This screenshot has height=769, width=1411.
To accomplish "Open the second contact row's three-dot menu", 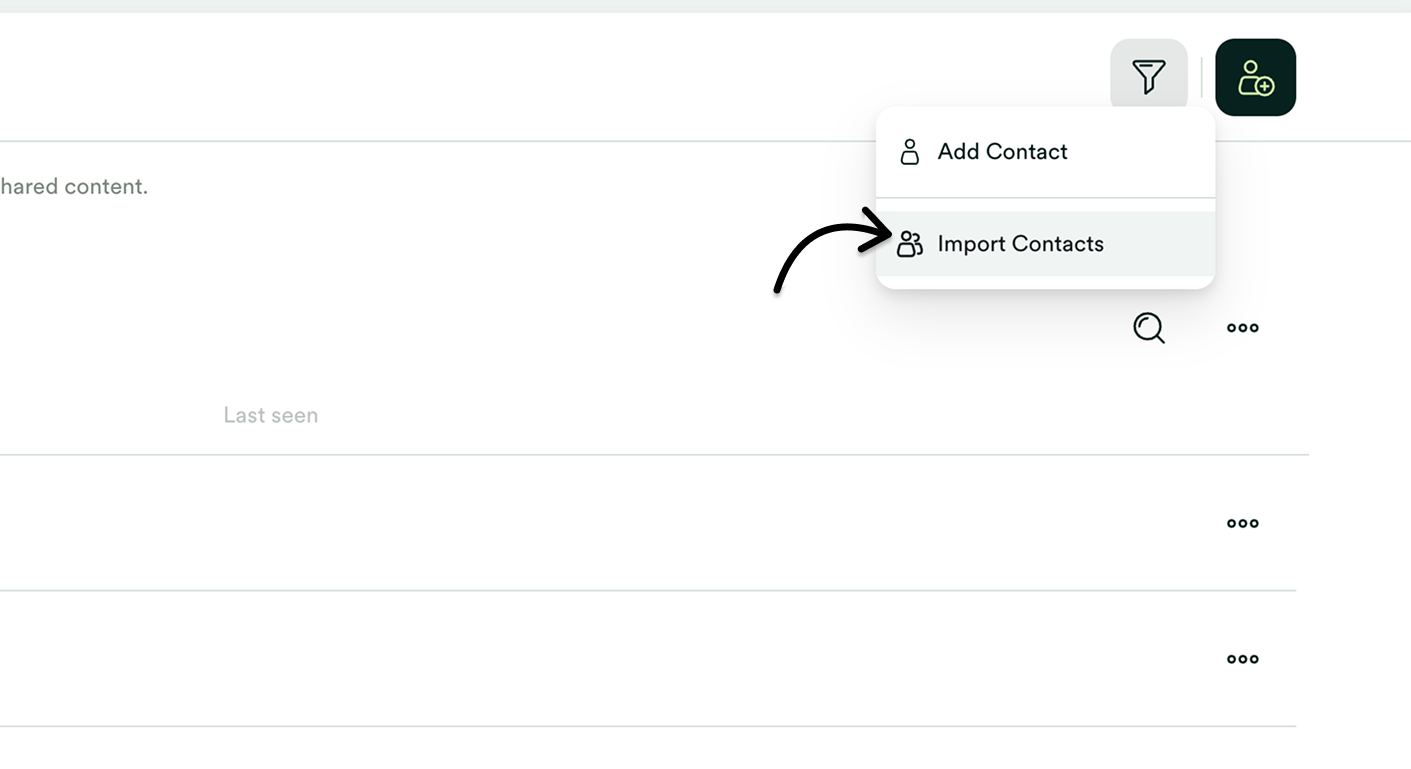I will pyautogui.click(x=1242, y=658).
